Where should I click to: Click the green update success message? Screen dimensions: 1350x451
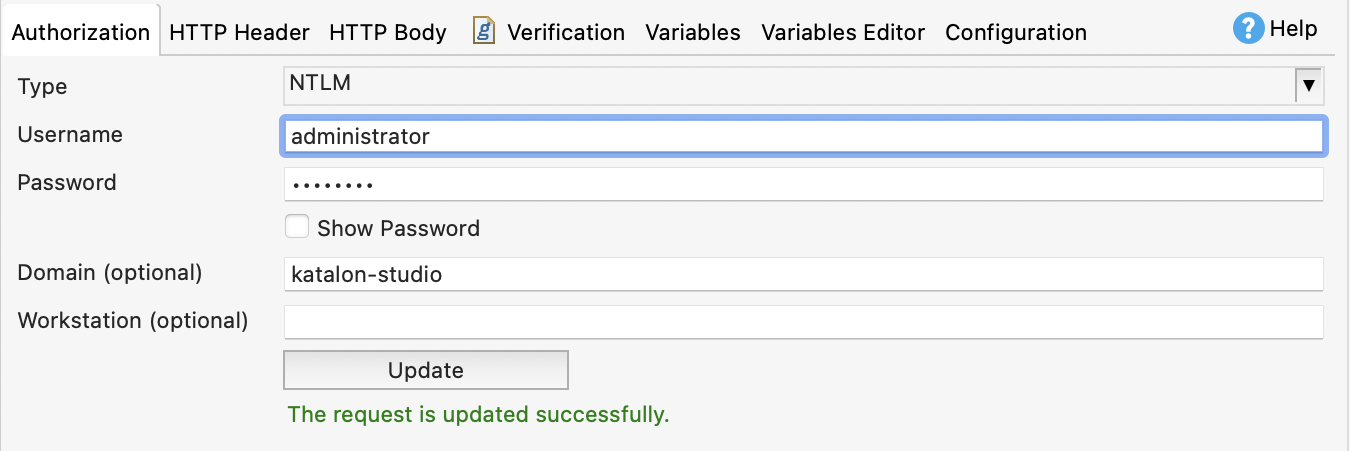click(x=478, y=414)
